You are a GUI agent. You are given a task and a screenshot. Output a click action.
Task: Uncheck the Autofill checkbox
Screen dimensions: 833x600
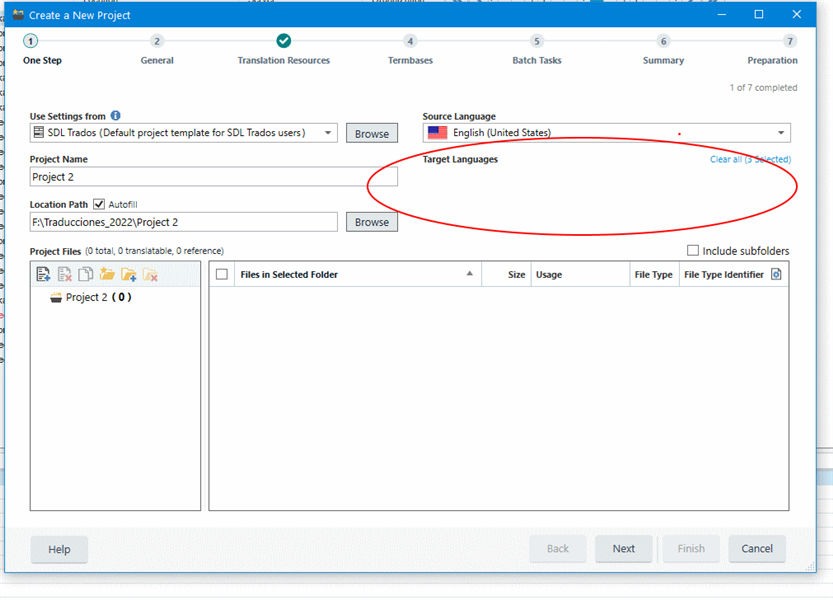click(97, 203)
